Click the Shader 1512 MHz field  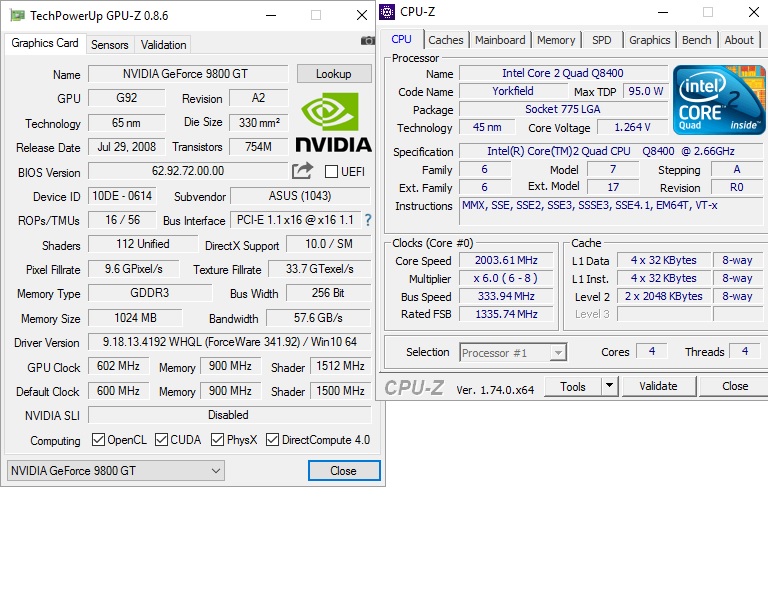340,366
